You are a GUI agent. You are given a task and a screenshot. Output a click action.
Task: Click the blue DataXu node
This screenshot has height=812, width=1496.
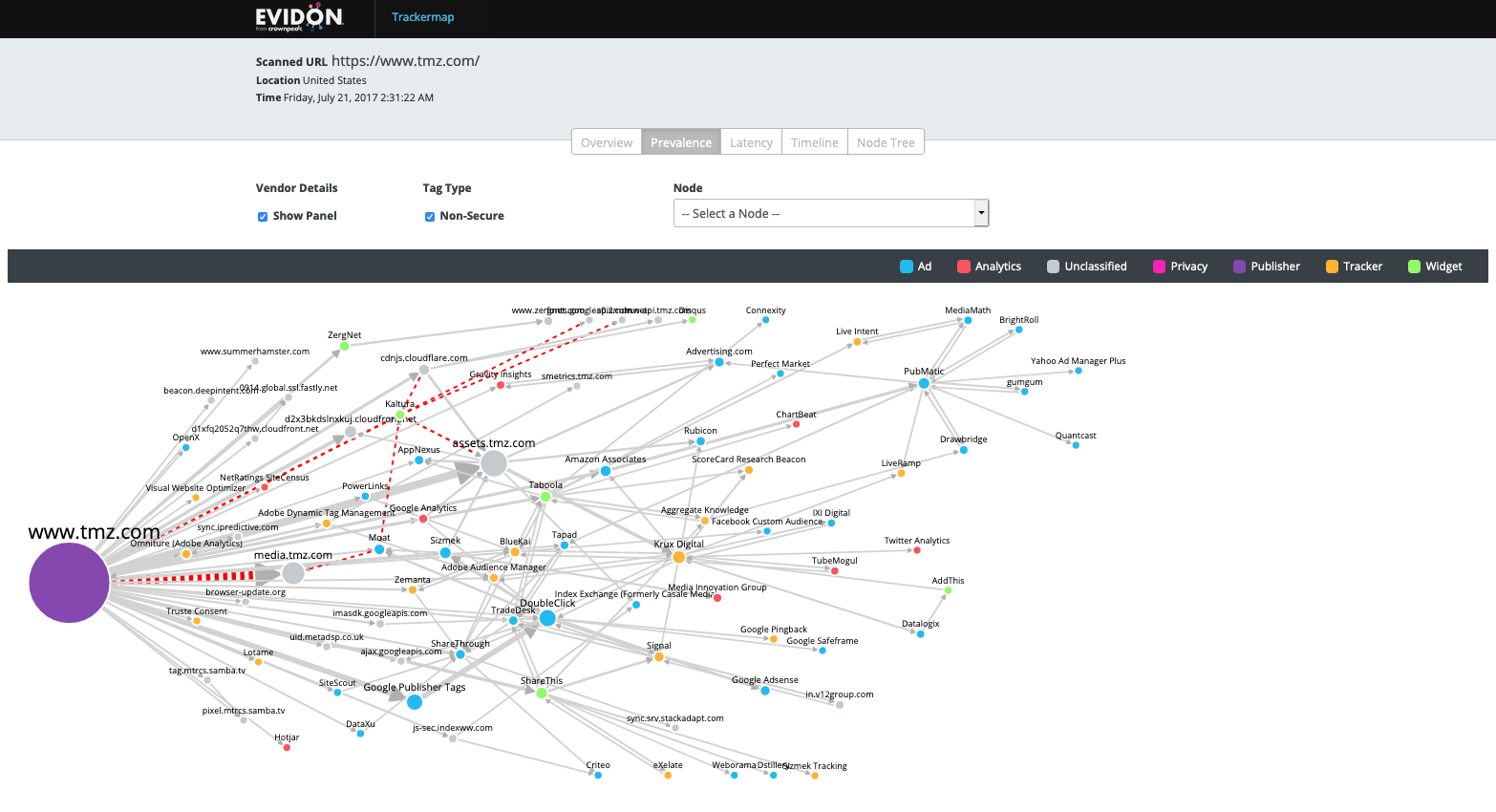tap(360, 734)
